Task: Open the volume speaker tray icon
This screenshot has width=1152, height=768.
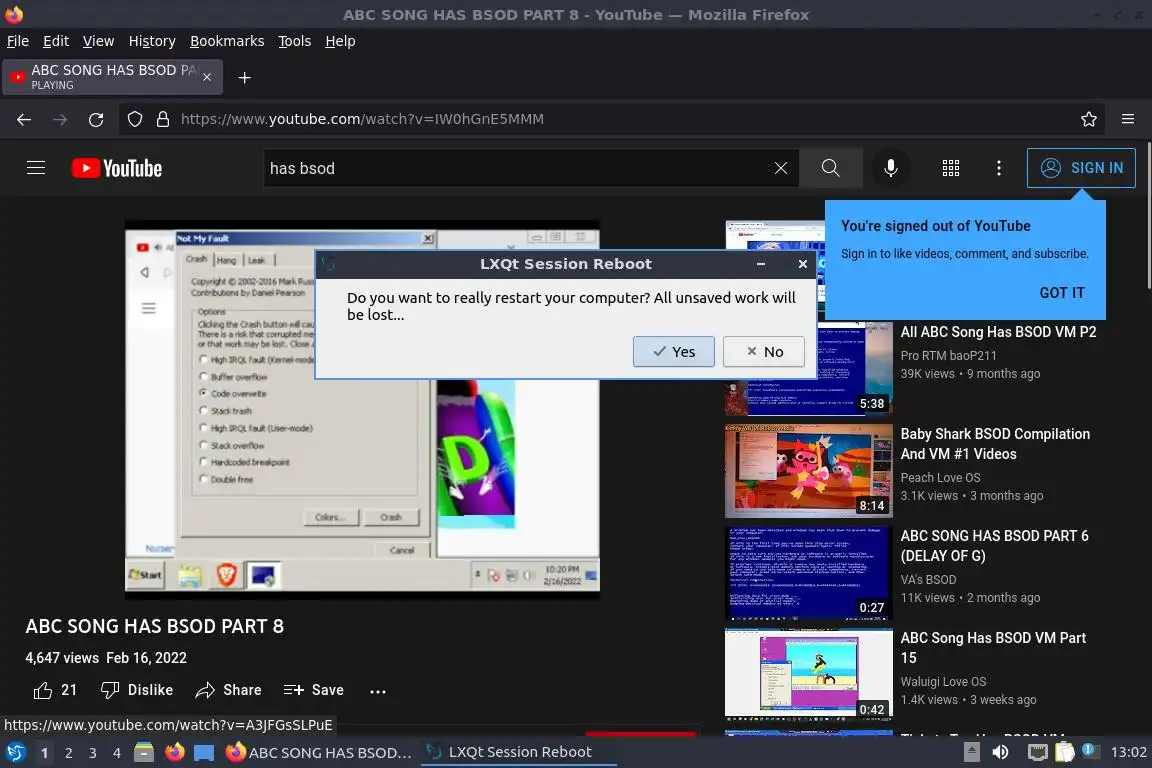Action: [1000, 752]
